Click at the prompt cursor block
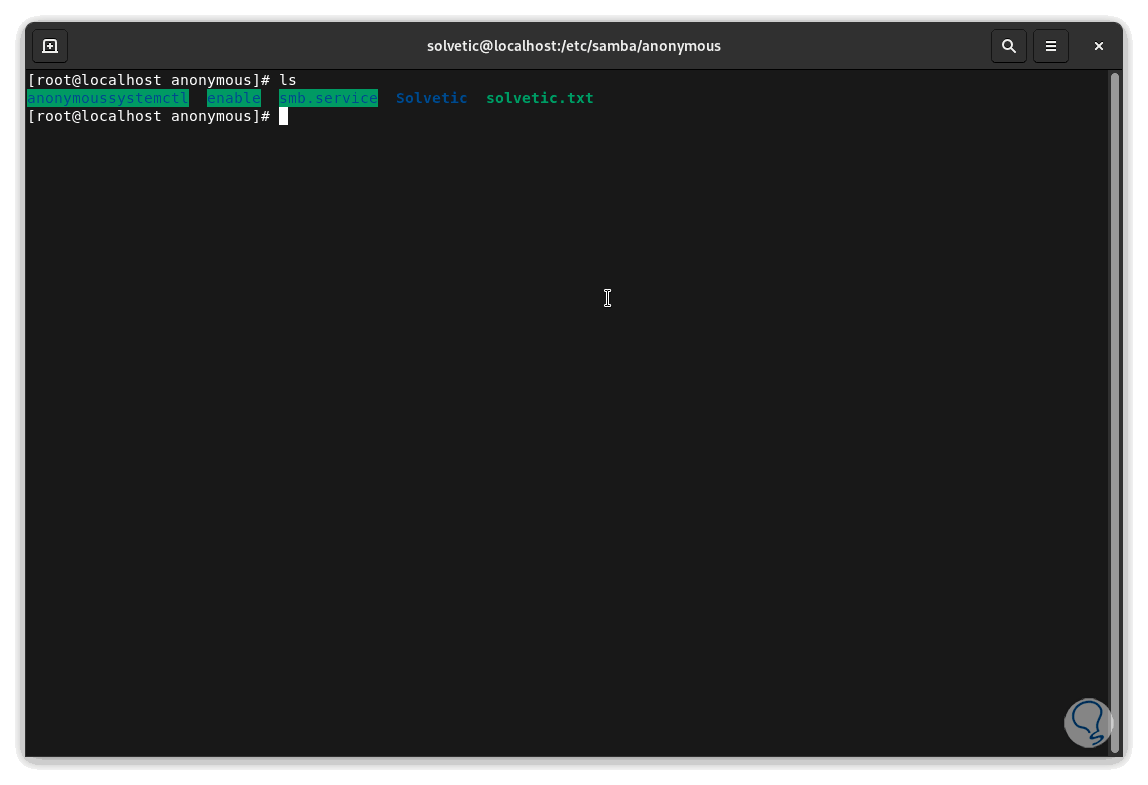The image size is (1148, 785). point(283,116)
